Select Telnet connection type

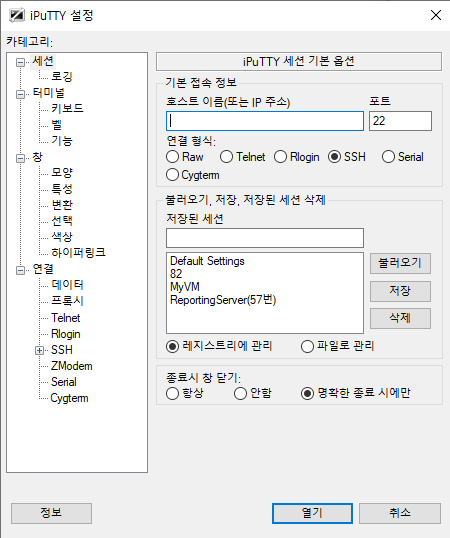point(242,157)
